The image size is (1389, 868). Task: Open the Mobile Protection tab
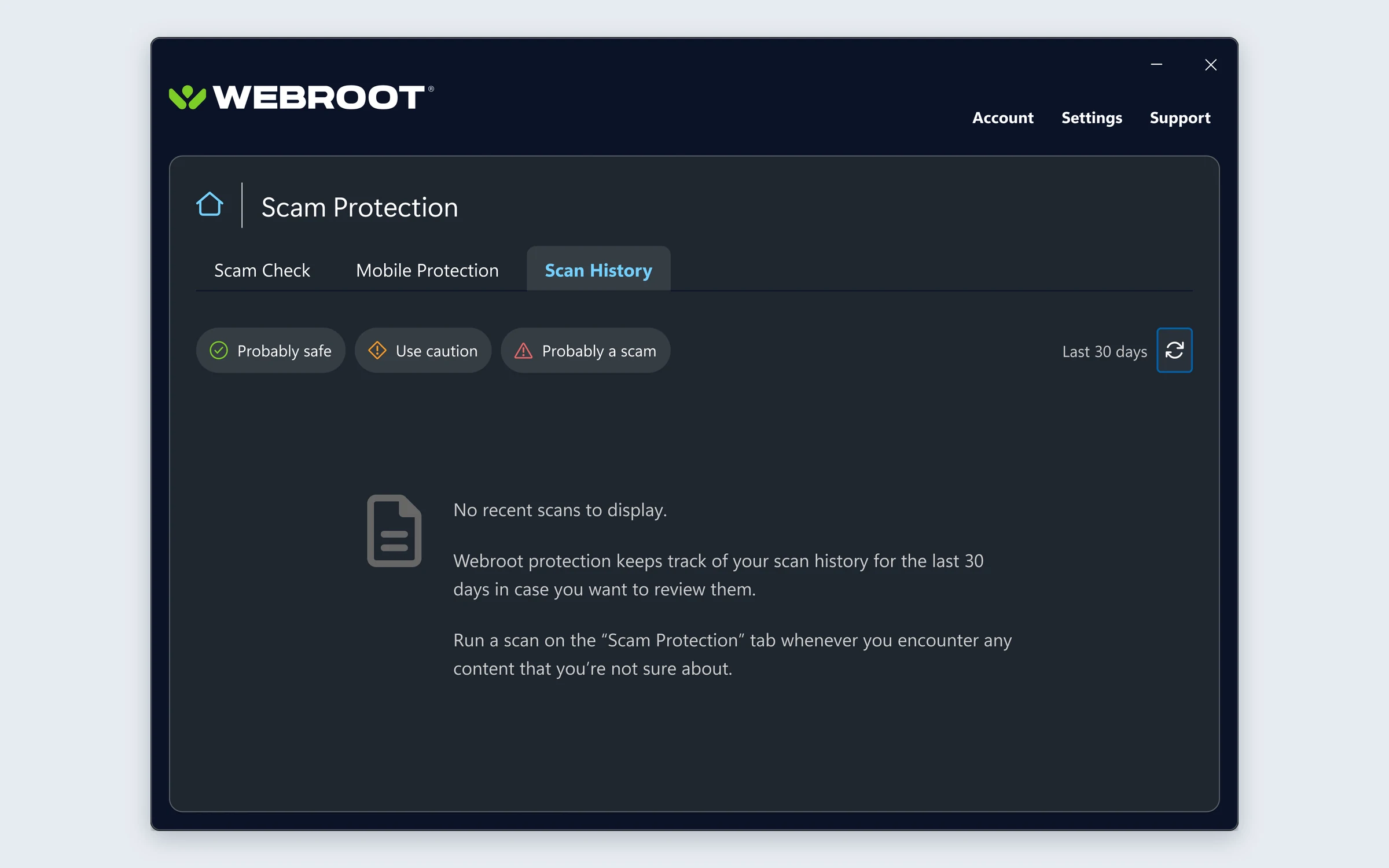pos(427,270)
